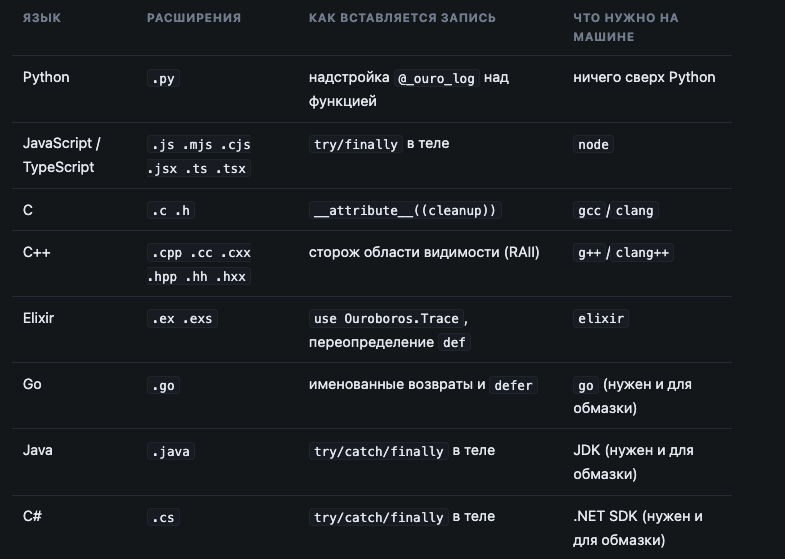Click the clang code tag in C row
Image resolution: width=785 pixels, height=559 pixels.
coord(634,210)
